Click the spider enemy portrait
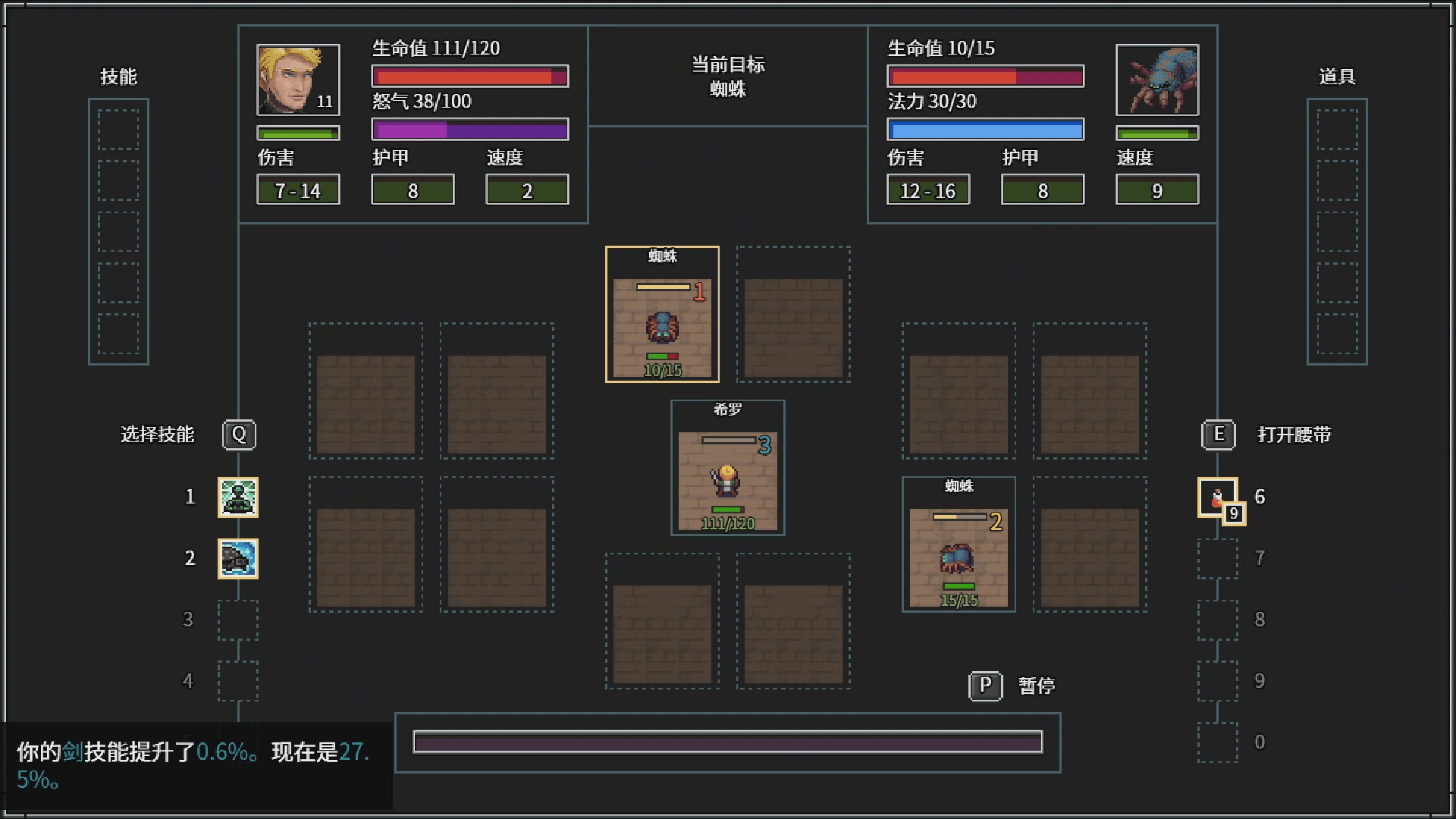1456x819 pixels. tap(1156, 80)
